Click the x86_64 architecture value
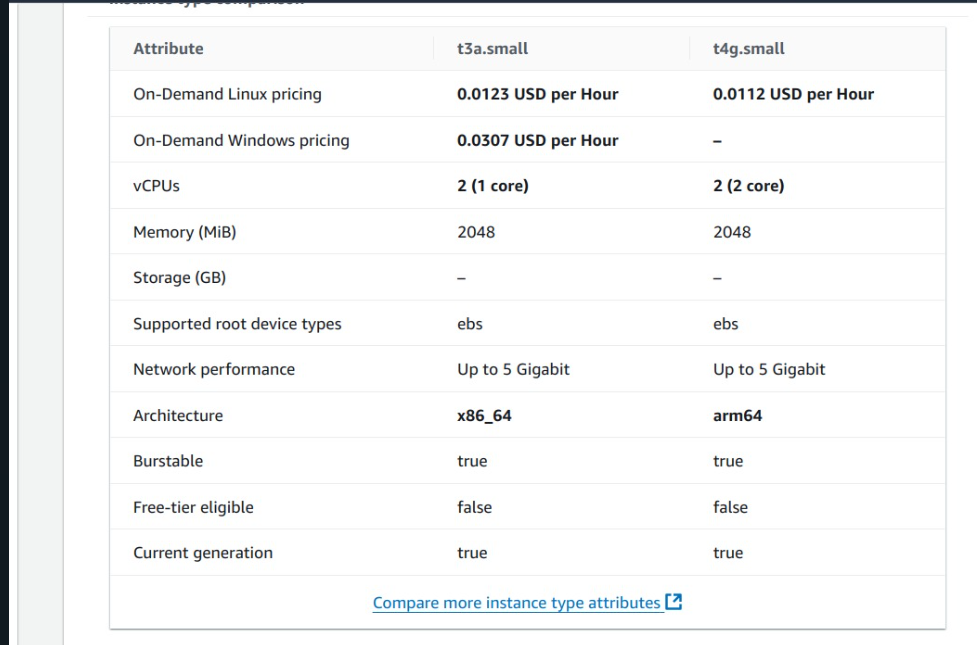The image size is (977, 645). (484, 416)
